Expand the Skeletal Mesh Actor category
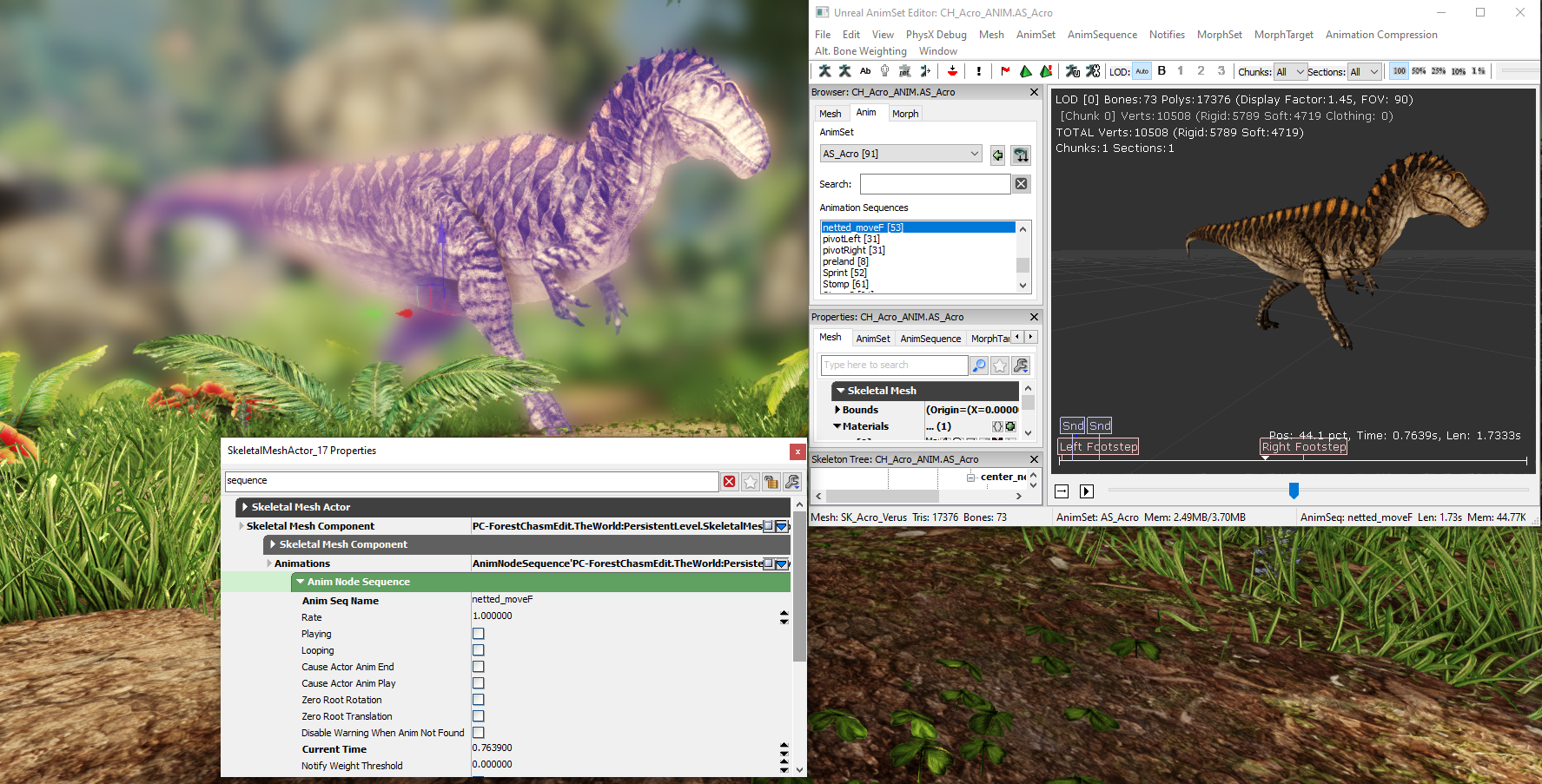The width and height of the screenshot is (1542, 784). tap(245, 507)
